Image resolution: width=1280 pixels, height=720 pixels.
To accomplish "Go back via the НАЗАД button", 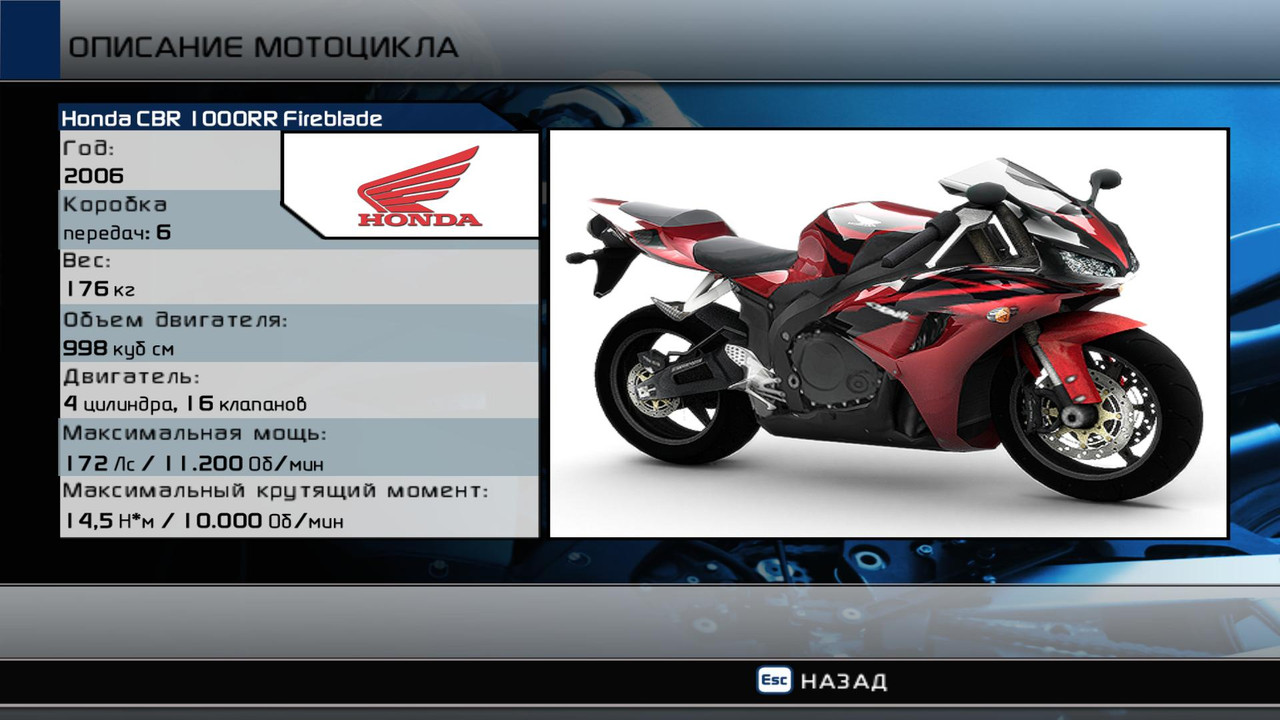I will [843, 682].
